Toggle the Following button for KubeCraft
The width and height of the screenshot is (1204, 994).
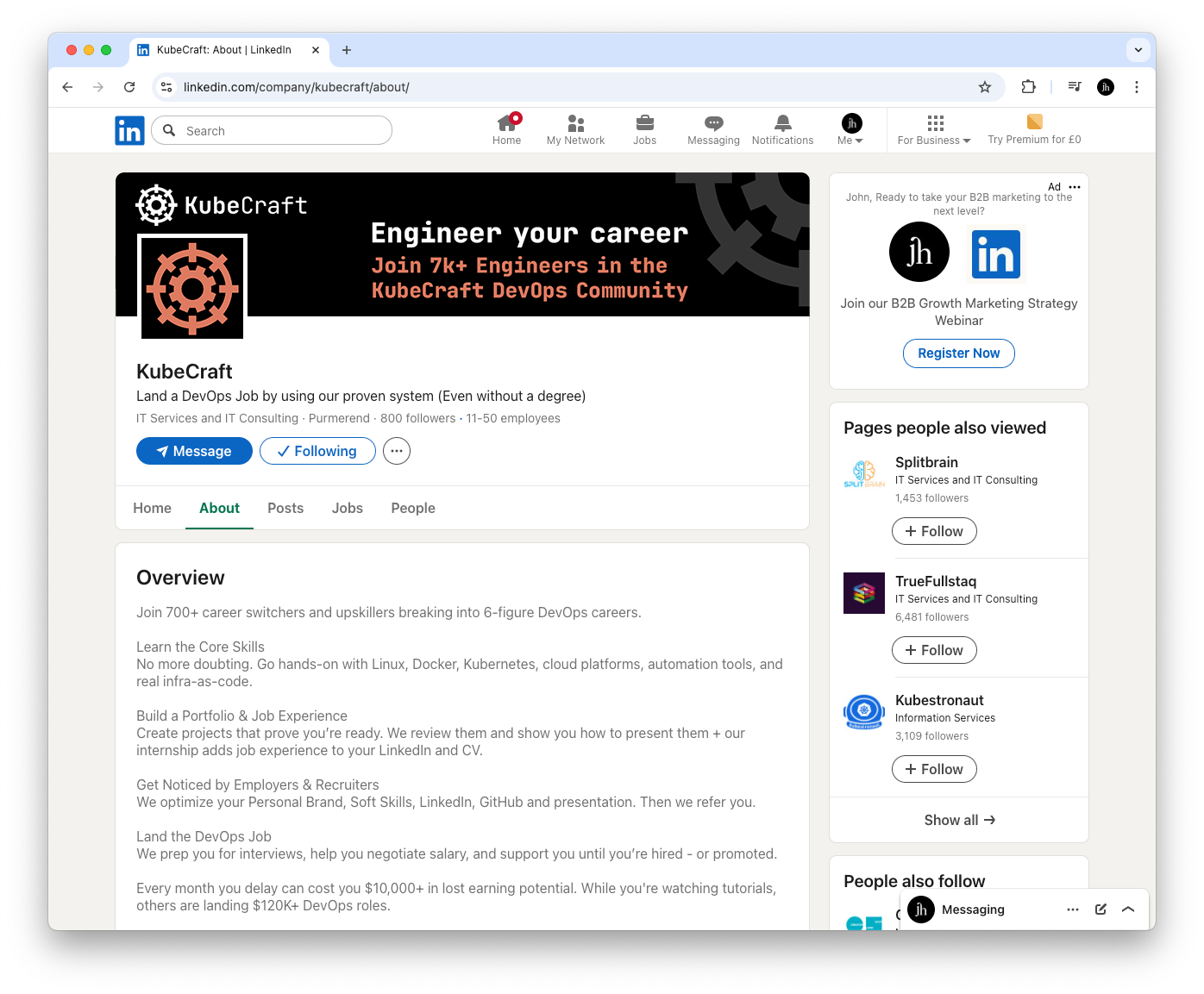coord(317,451)
